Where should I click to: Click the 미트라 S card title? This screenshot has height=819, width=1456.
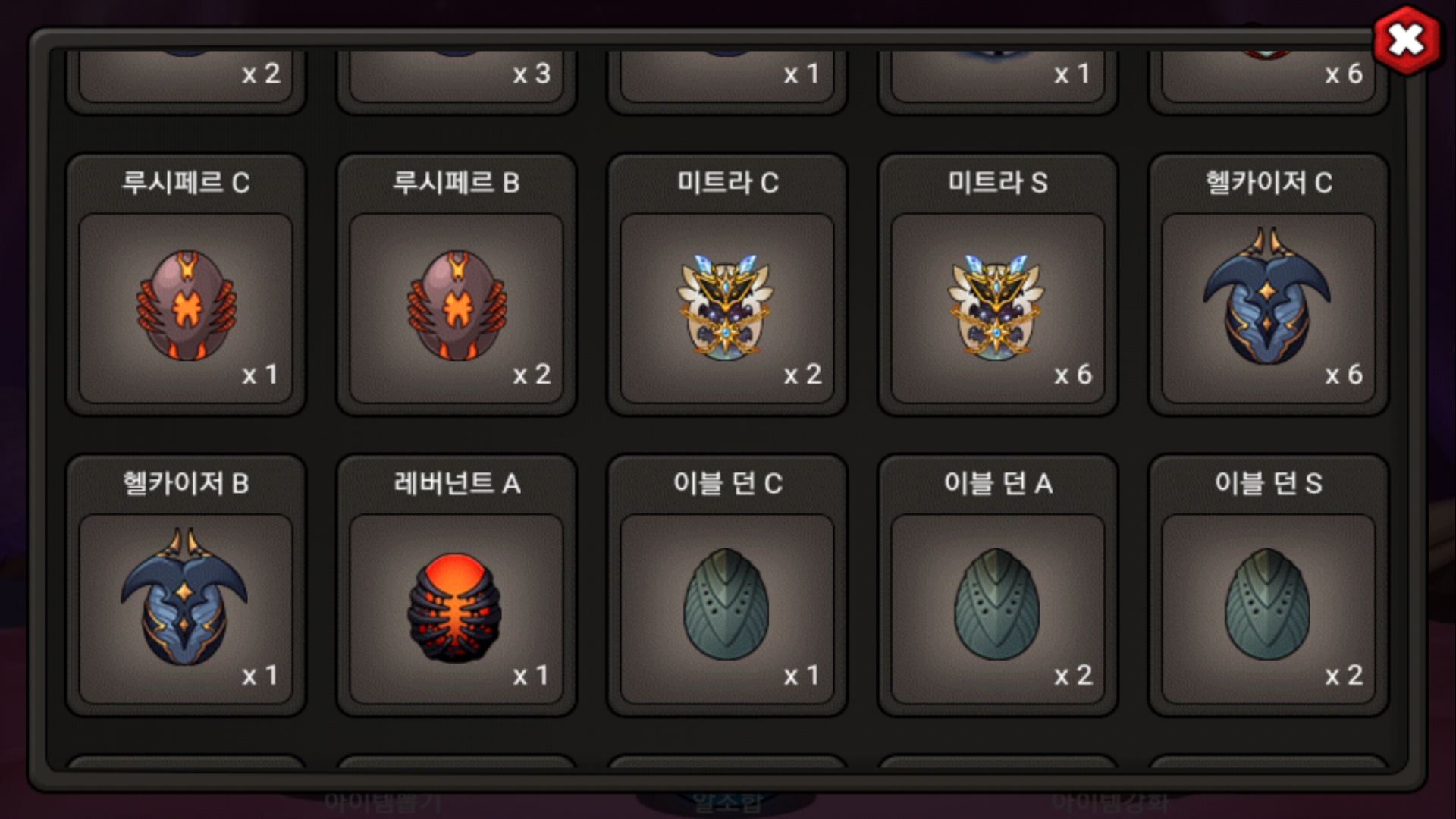[x=997, y=183]
